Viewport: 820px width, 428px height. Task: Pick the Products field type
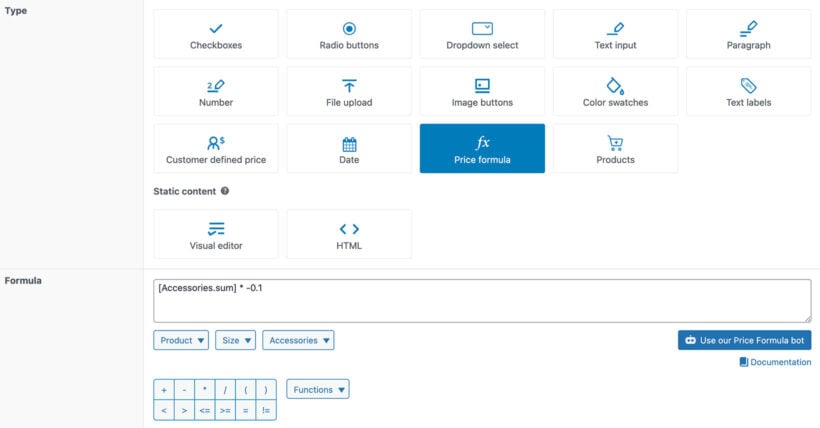coord(616,149)
